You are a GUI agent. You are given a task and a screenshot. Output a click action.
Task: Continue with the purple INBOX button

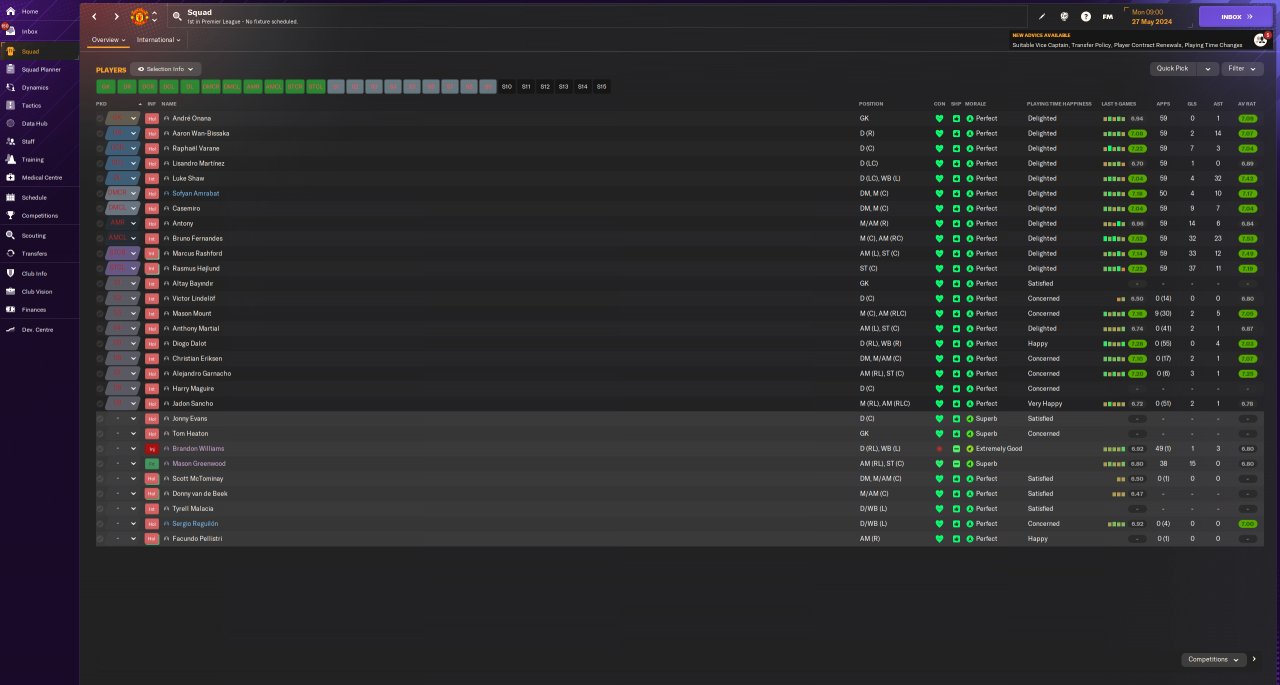[1236, 16]
